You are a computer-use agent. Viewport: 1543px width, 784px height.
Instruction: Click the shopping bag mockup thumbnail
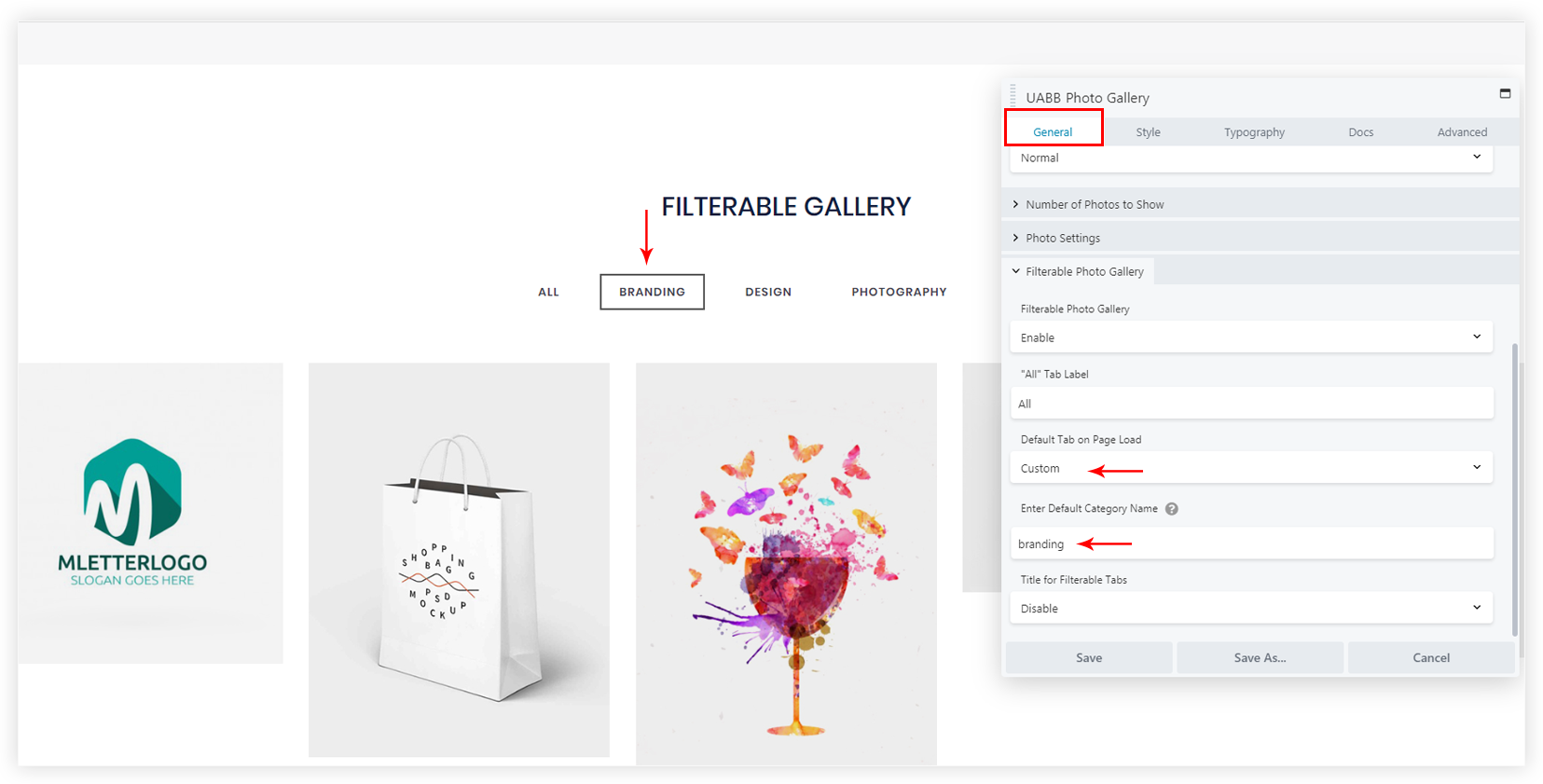tap(459, 559)
